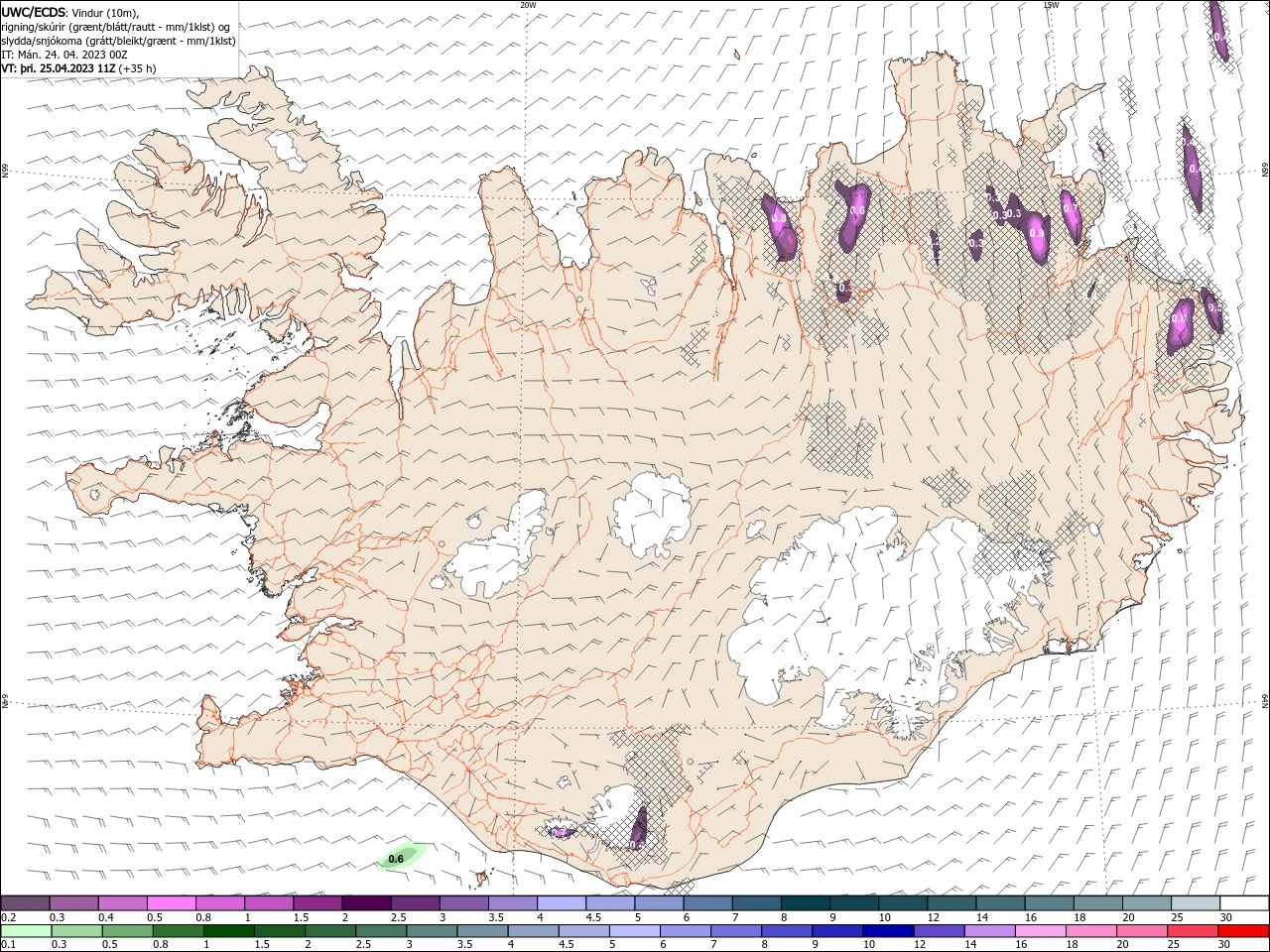The width and height of the screenshot is (1270, 952).
Task: Click the valid time 'VT: þri. 25.04.2023 11Z'
Action: [59, 68]
